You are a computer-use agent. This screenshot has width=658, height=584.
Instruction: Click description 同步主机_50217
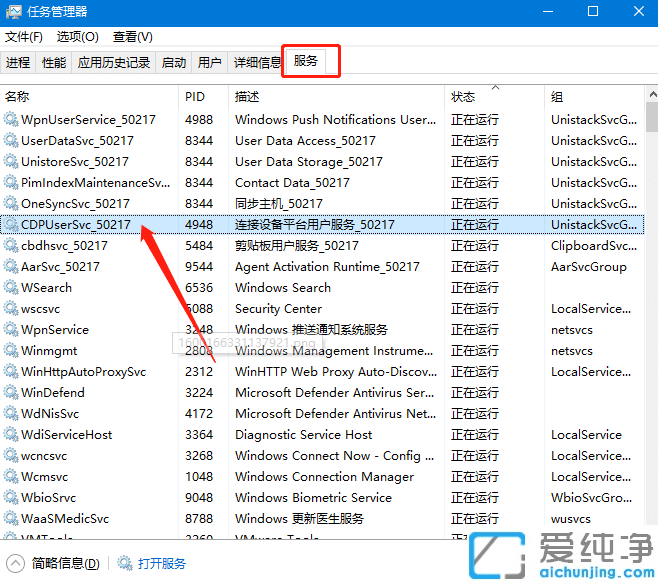click(x=279, y=203)
